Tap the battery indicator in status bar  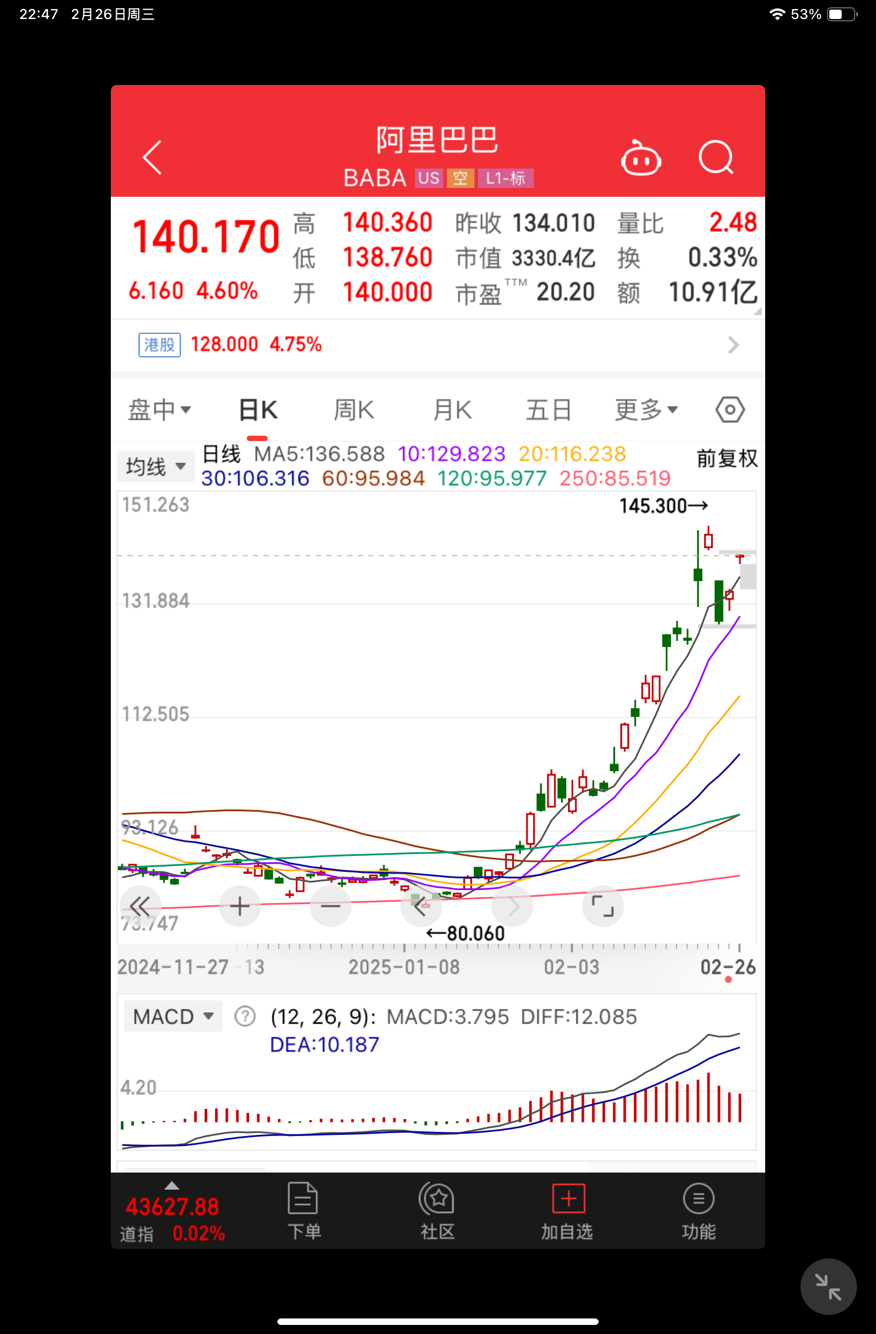click(841, 14)
